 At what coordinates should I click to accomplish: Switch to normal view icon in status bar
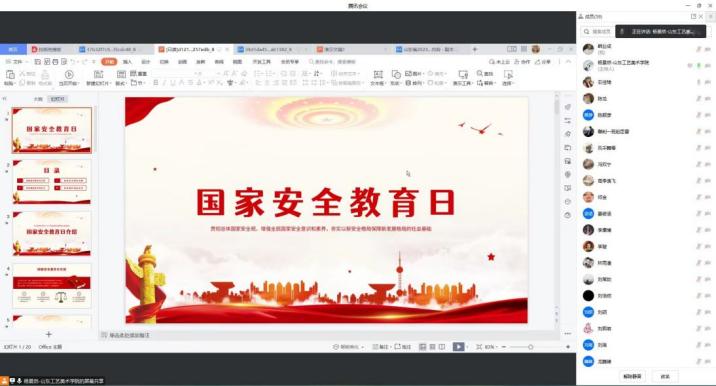423,347
